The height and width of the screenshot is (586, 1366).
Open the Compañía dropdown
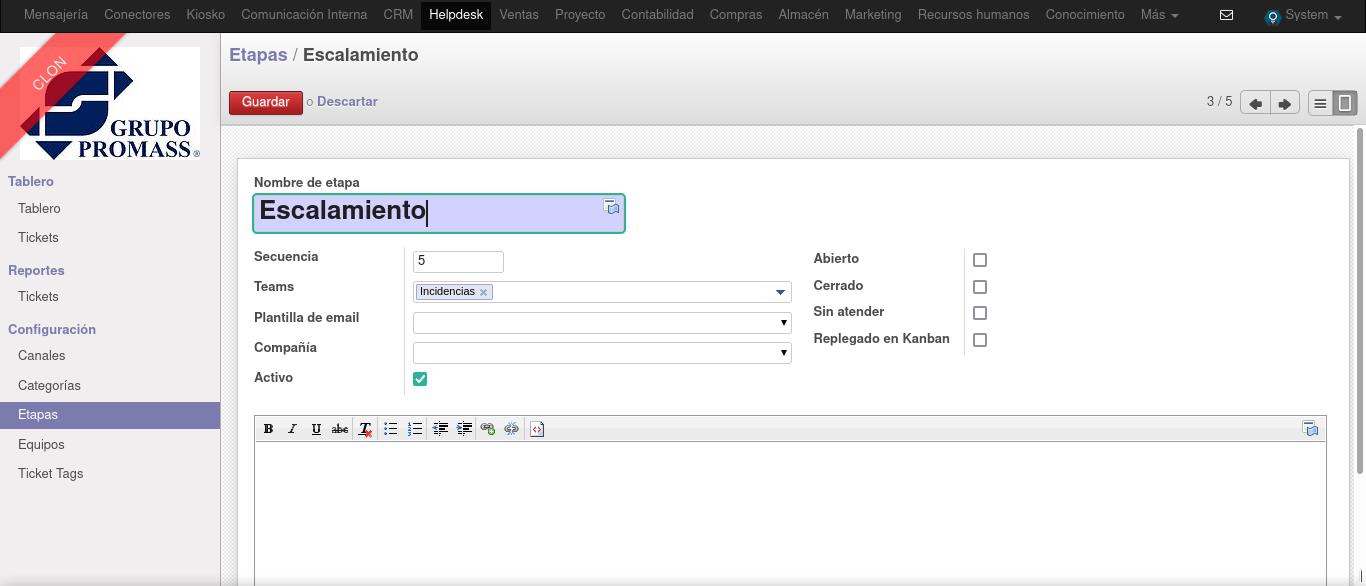coord(602,352)
